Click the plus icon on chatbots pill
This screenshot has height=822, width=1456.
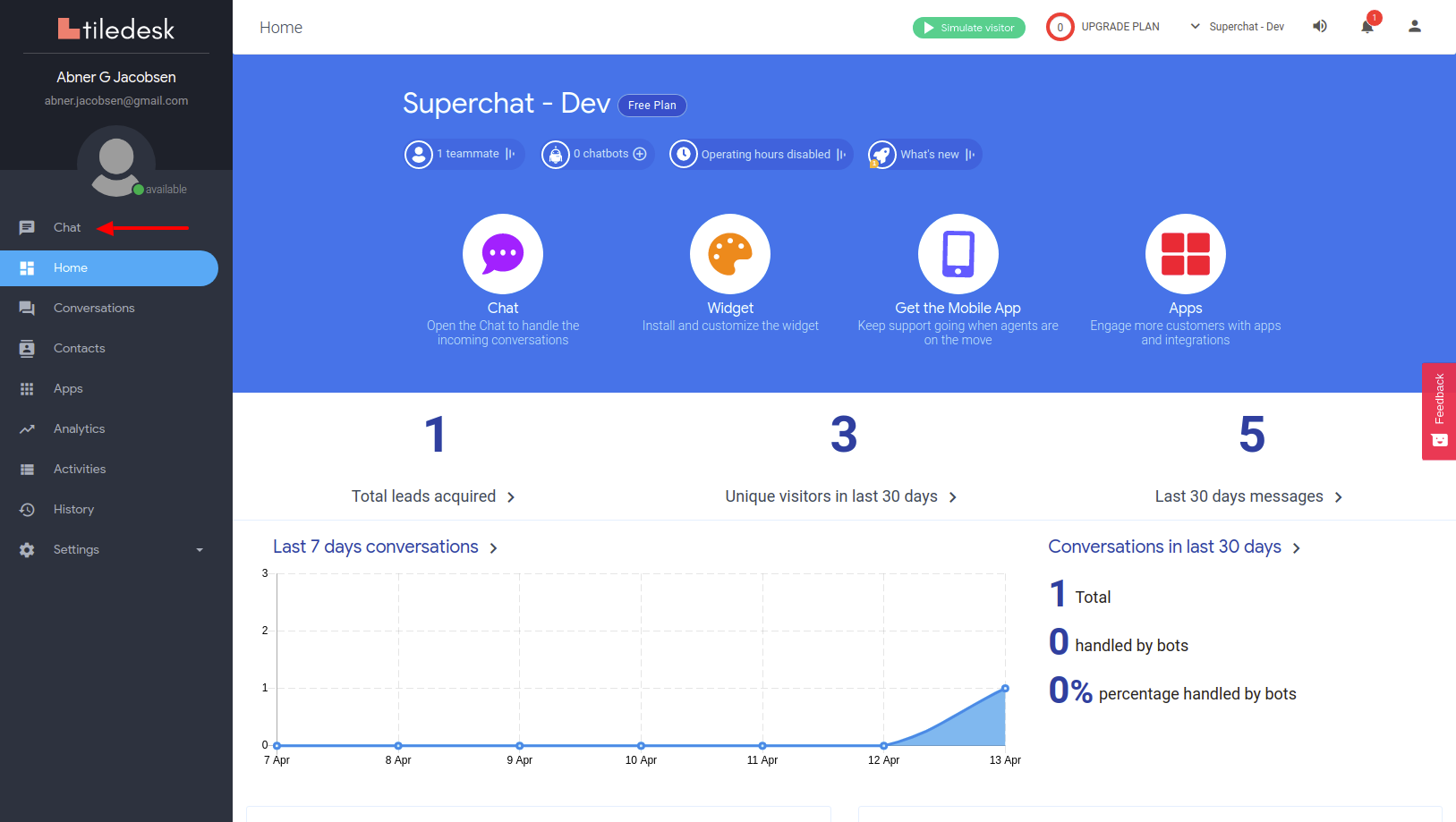coord(640,154)
